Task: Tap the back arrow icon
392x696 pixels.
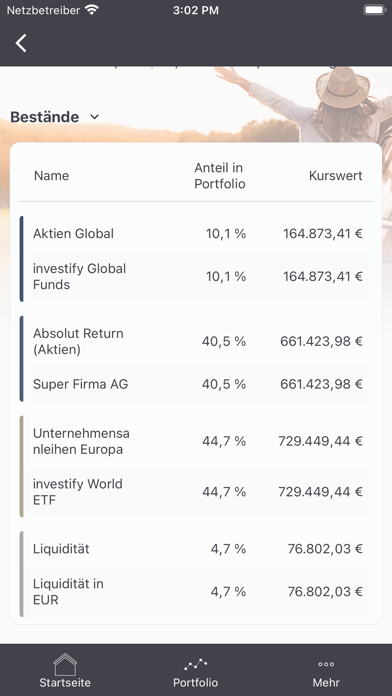Action: [21, 43]
